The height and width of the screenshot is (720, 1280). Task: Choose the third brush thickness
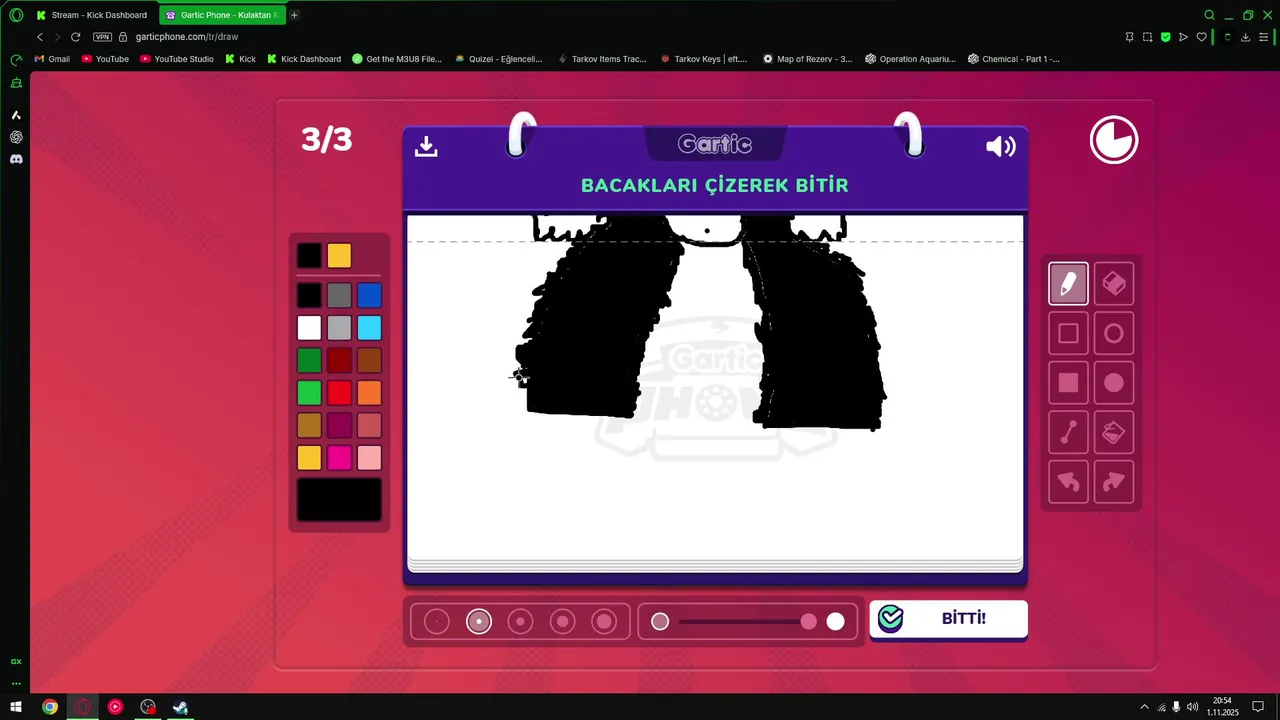pyautogui.click(x=520, y=622)
